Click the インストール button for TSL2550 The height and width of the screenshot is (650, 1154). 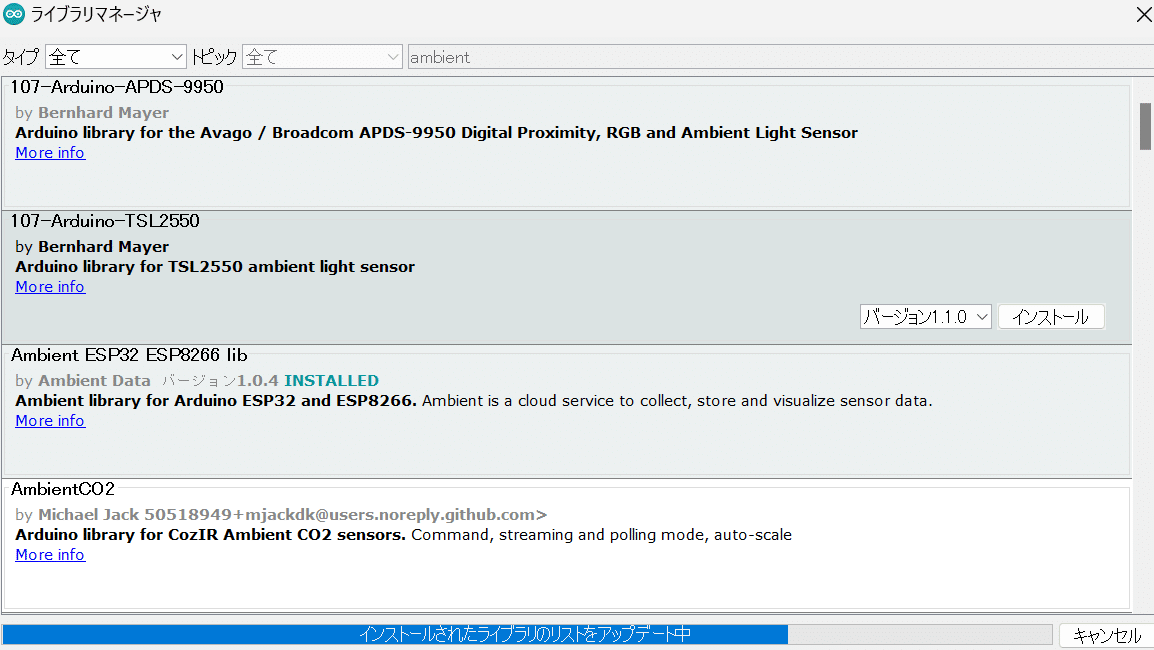tap(1051, 317)
